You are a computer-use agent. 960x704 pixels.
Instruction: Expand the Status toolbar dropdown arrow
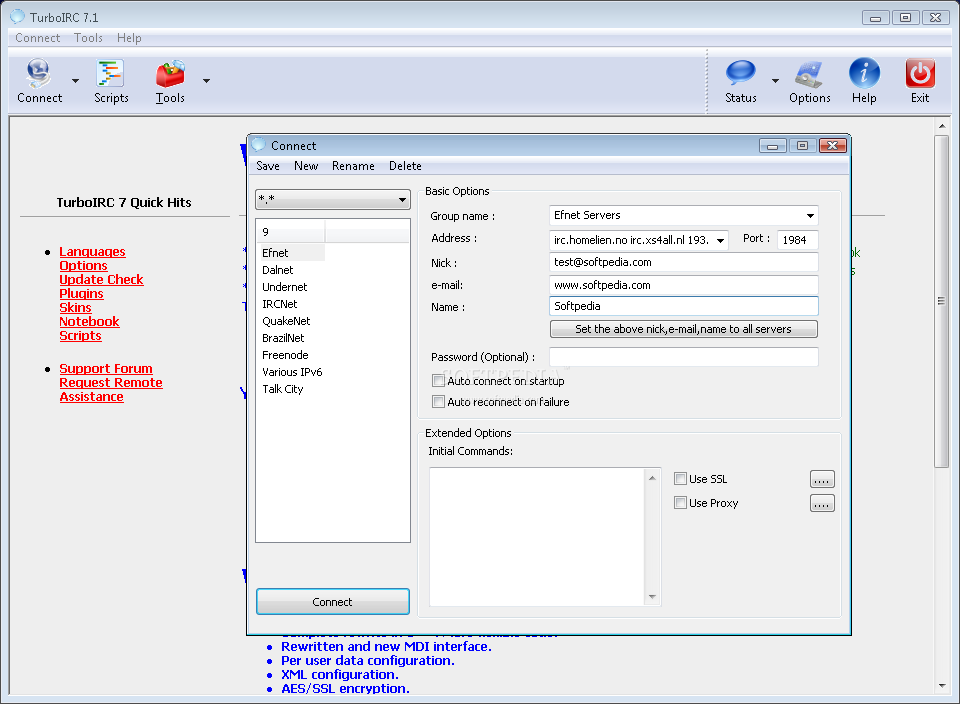coord(775,81)
